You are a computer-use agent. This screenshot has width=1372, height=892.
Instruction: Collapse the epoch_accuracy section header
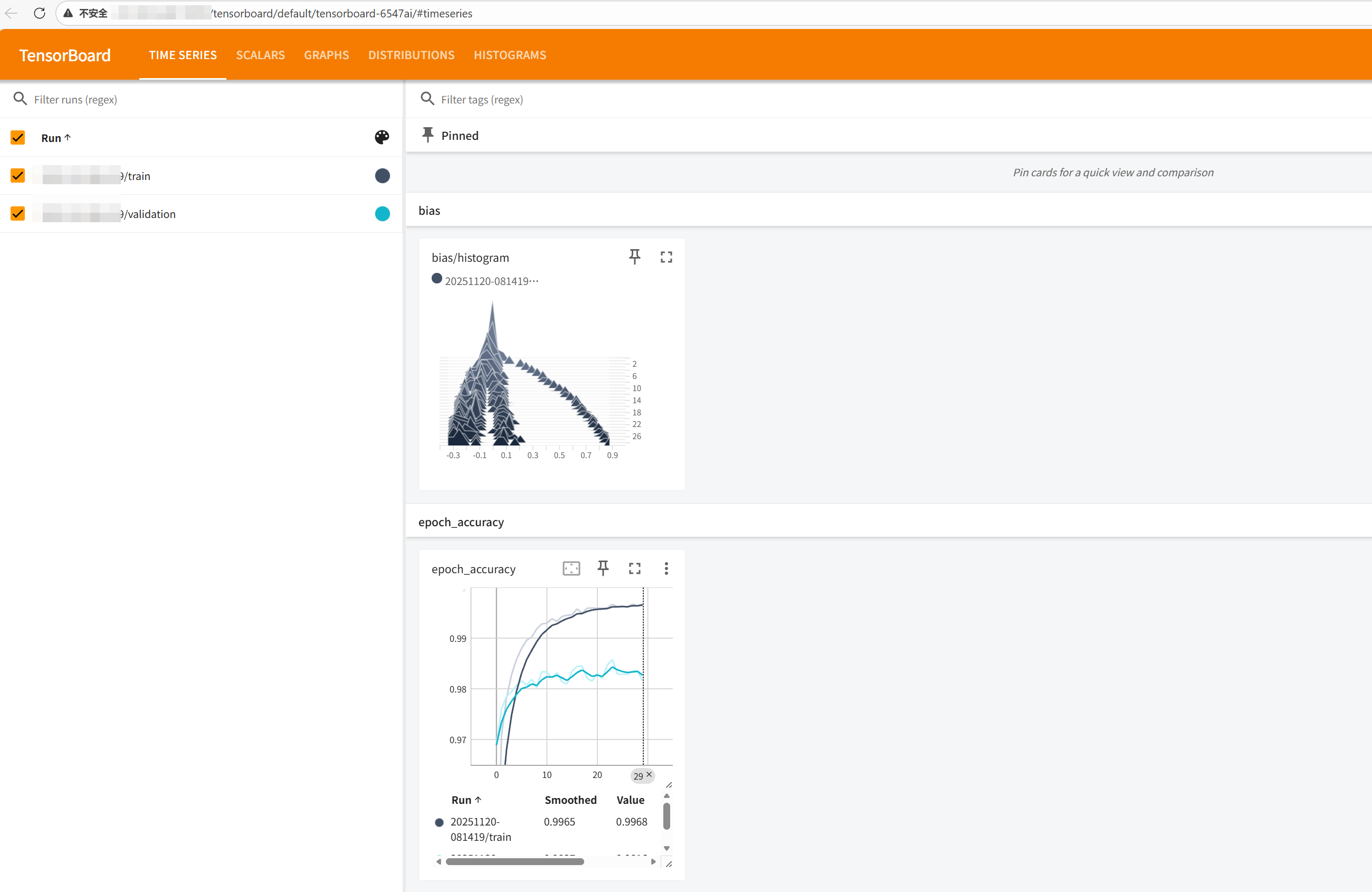tap(461, 522)
